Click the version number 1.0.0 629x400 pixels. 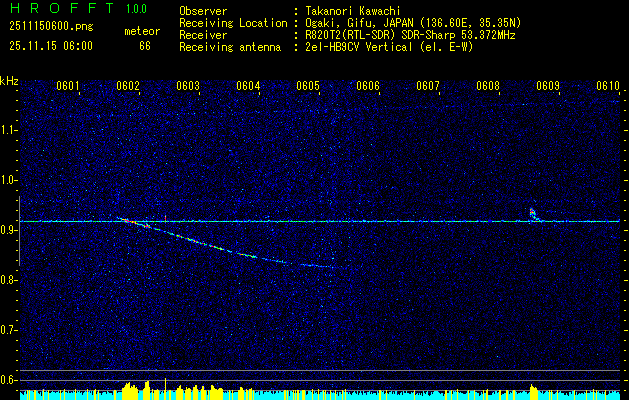(x=136, y=9)
